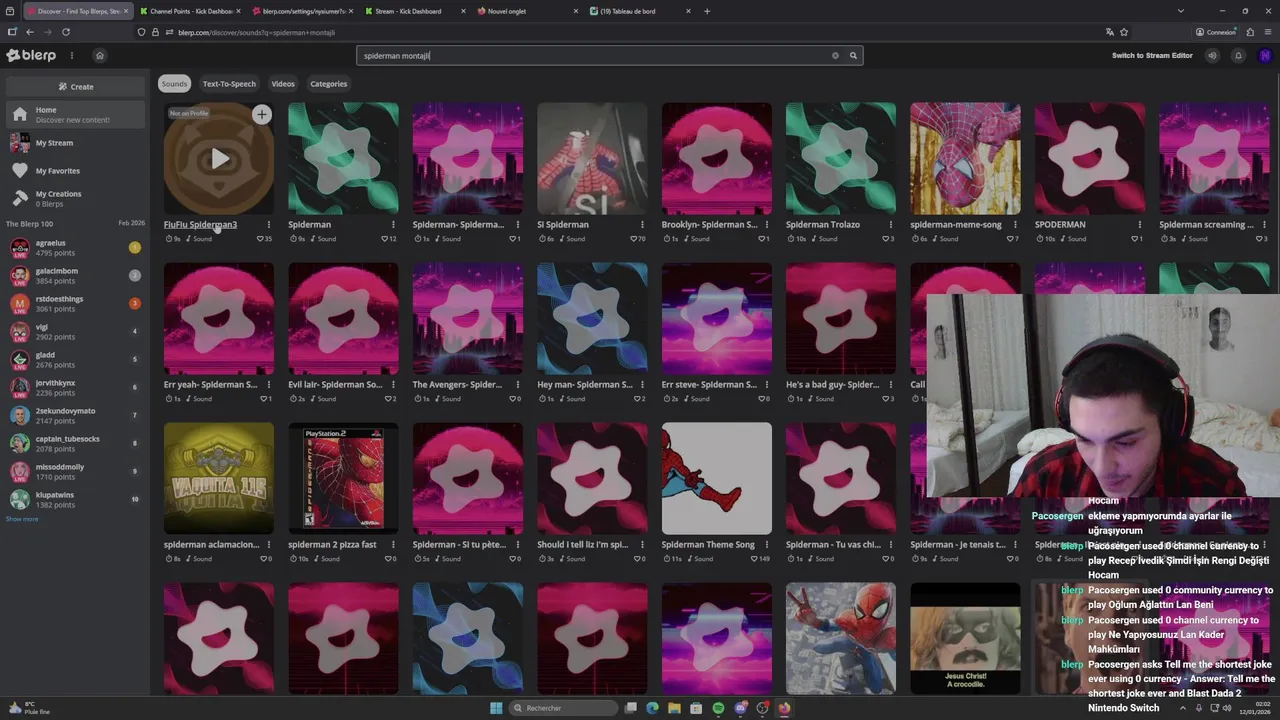
Task: Open options menu for Si Spiderman
Action: pyautogui.click(x=642, y=225)
